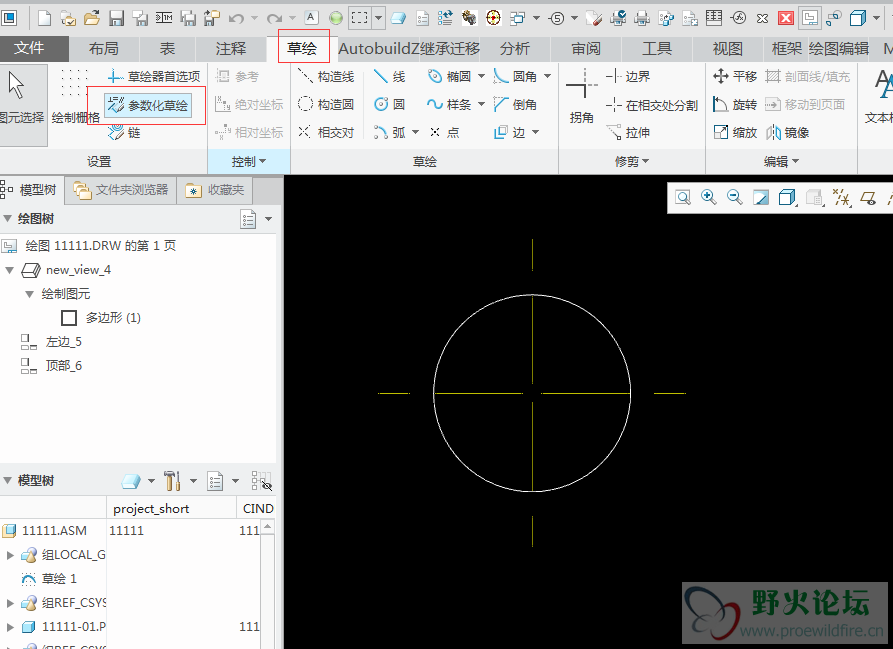Viewport: 893px width, 649px height.
Task: Open a file with the folder icon
Action: tap(92, 18)
